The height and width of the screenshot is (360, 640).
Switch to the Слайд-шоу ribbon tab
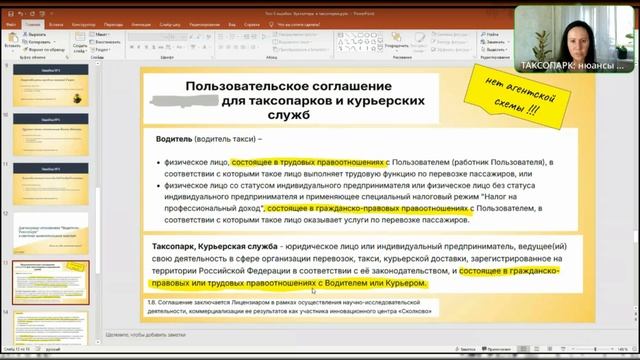(170, 25)
